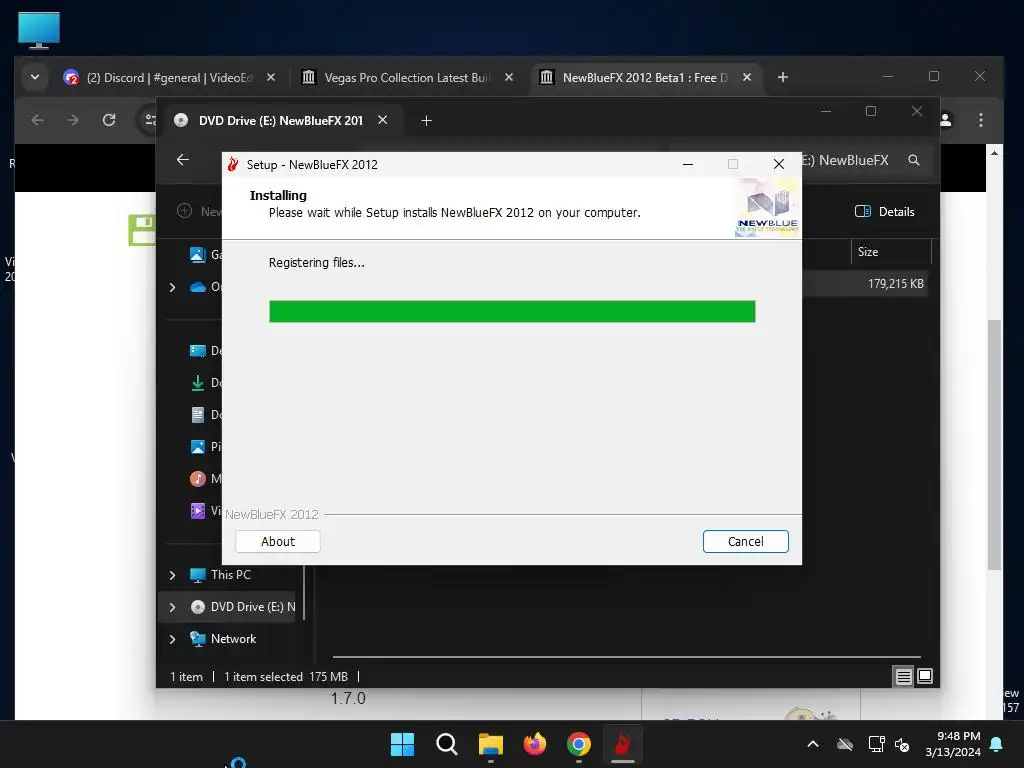Screen dimensions: 1024x768
Task: Close the NewBlueFX 2012 Beta1 browser tab
Action: coord(746,78)
